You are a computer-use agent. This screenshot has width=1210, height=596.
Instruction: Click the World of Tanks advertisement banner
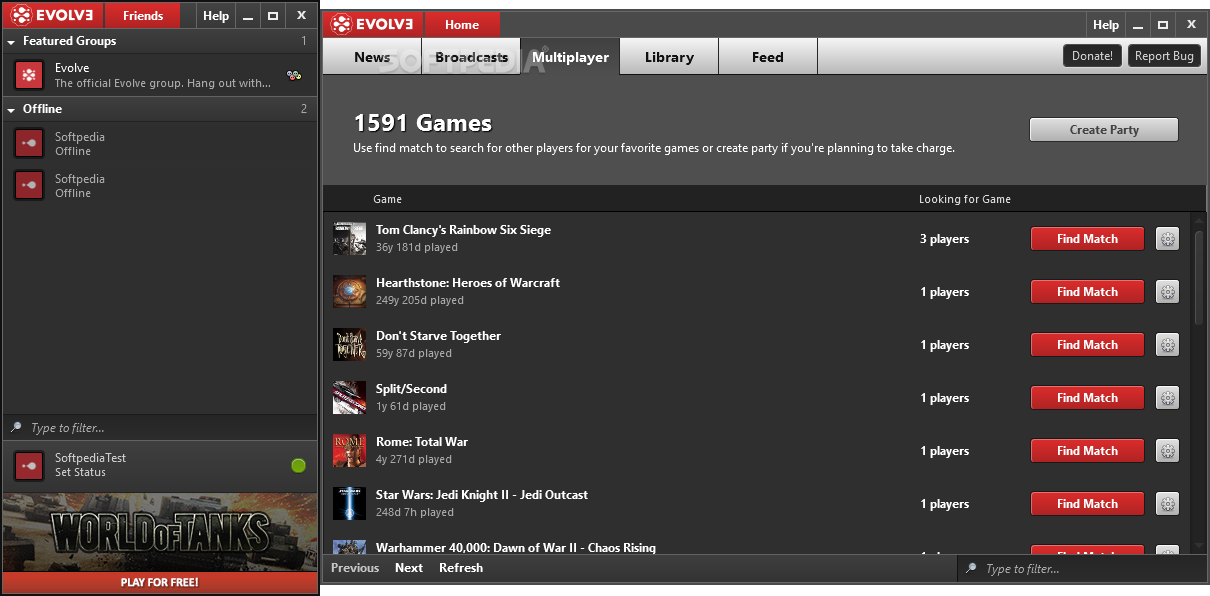tap(160, 533)
